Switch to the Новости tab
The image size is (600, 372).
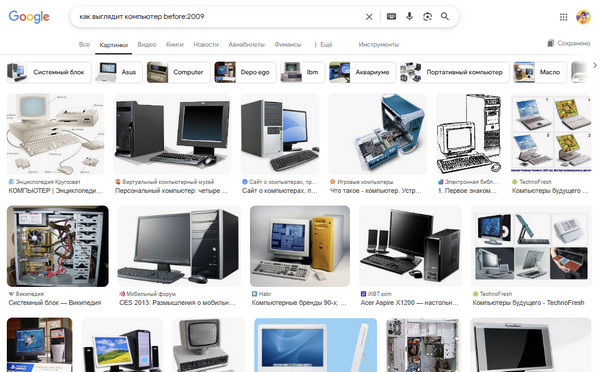tap(206, 44)
